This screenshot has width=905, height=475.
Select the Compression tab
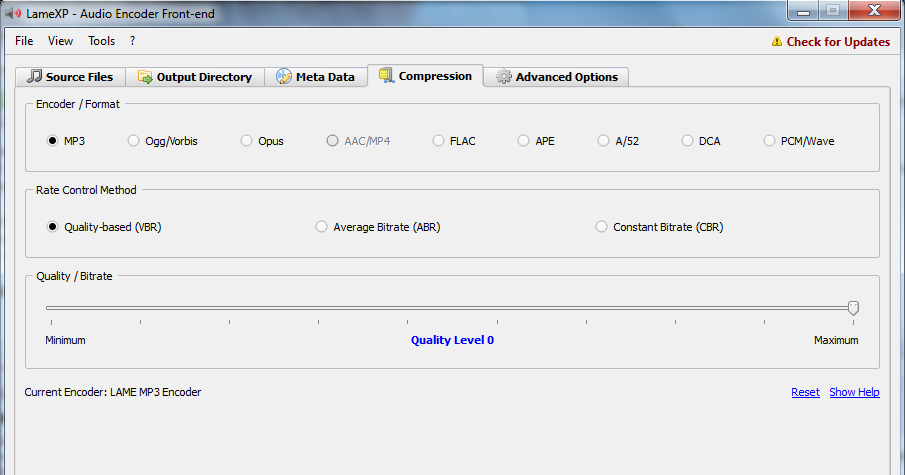click(x=425, y=76)
